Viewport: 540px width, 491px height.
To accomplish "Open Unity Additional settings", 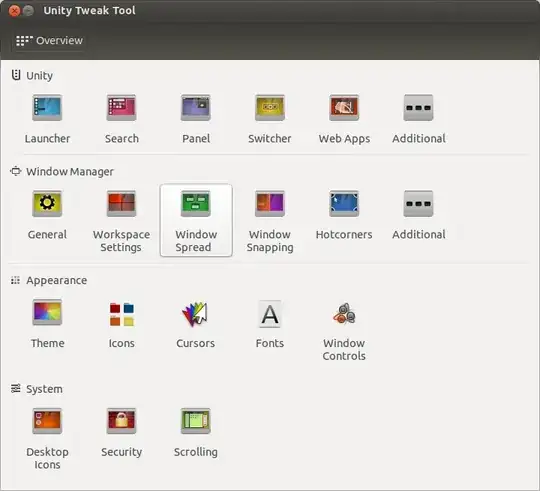I will tap(418, 119).
